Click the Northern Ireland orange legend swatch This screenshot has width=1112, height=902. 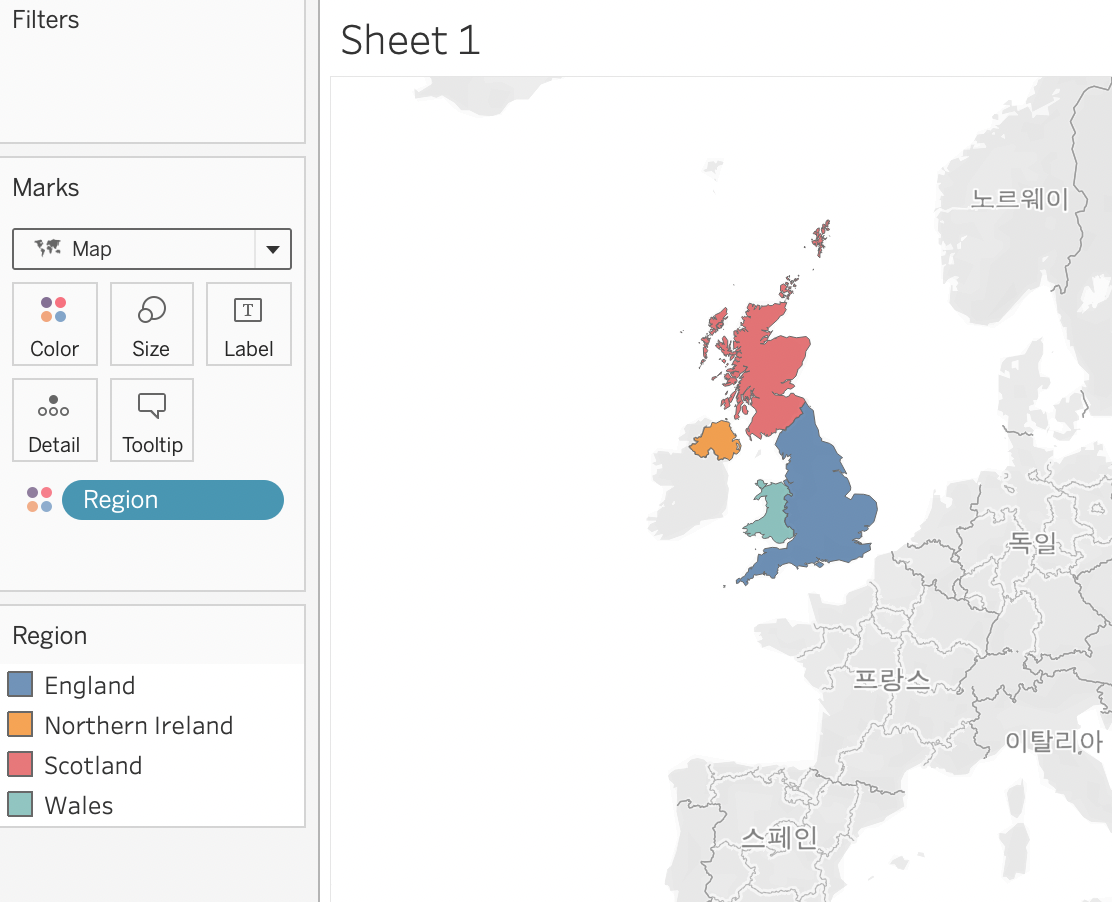[x=20, y=725]
